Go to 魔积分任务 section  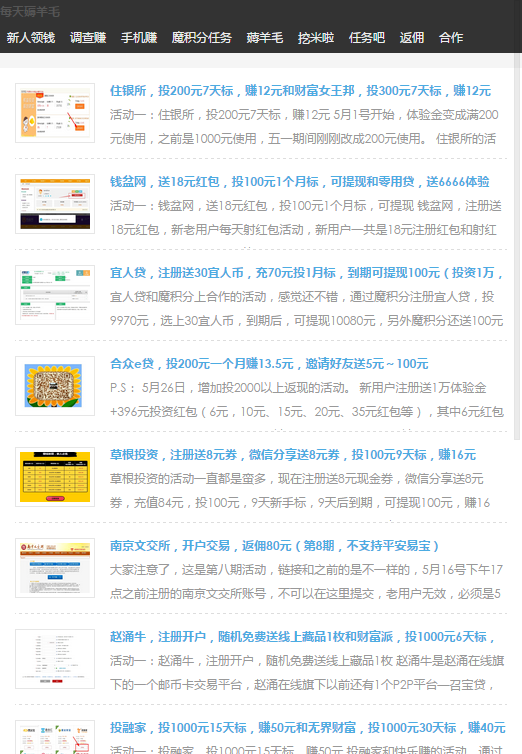[202, 38]
